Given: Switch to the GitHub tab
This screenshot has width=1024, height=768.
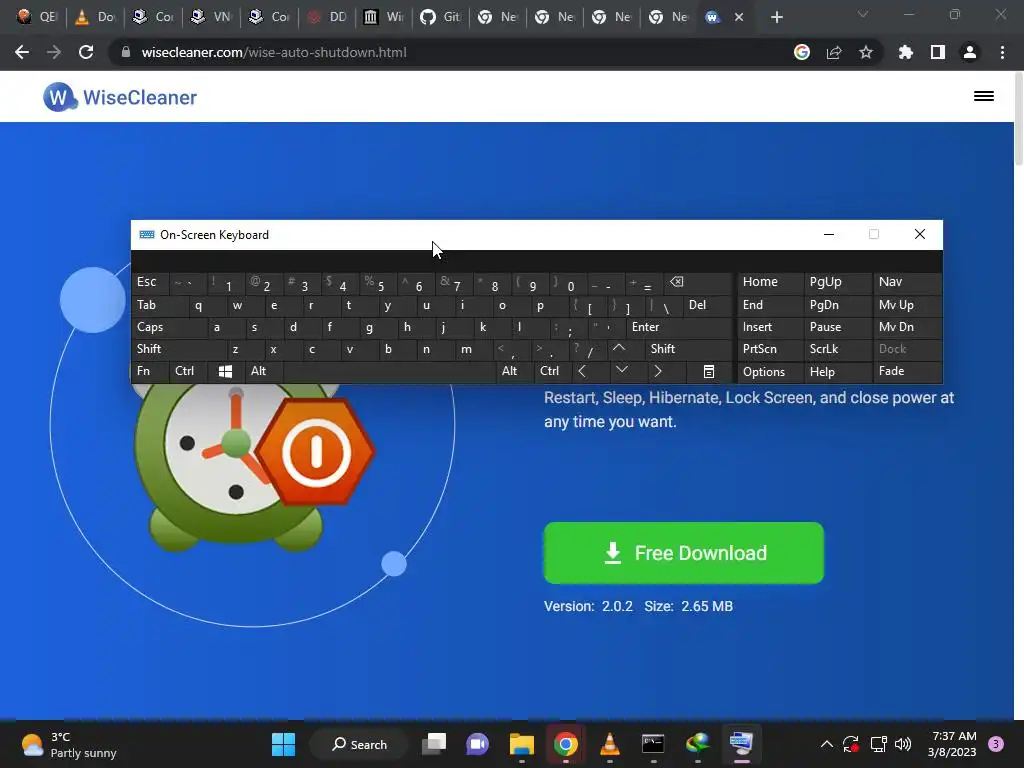Looking at the screenshot, I should click(441, 17).
